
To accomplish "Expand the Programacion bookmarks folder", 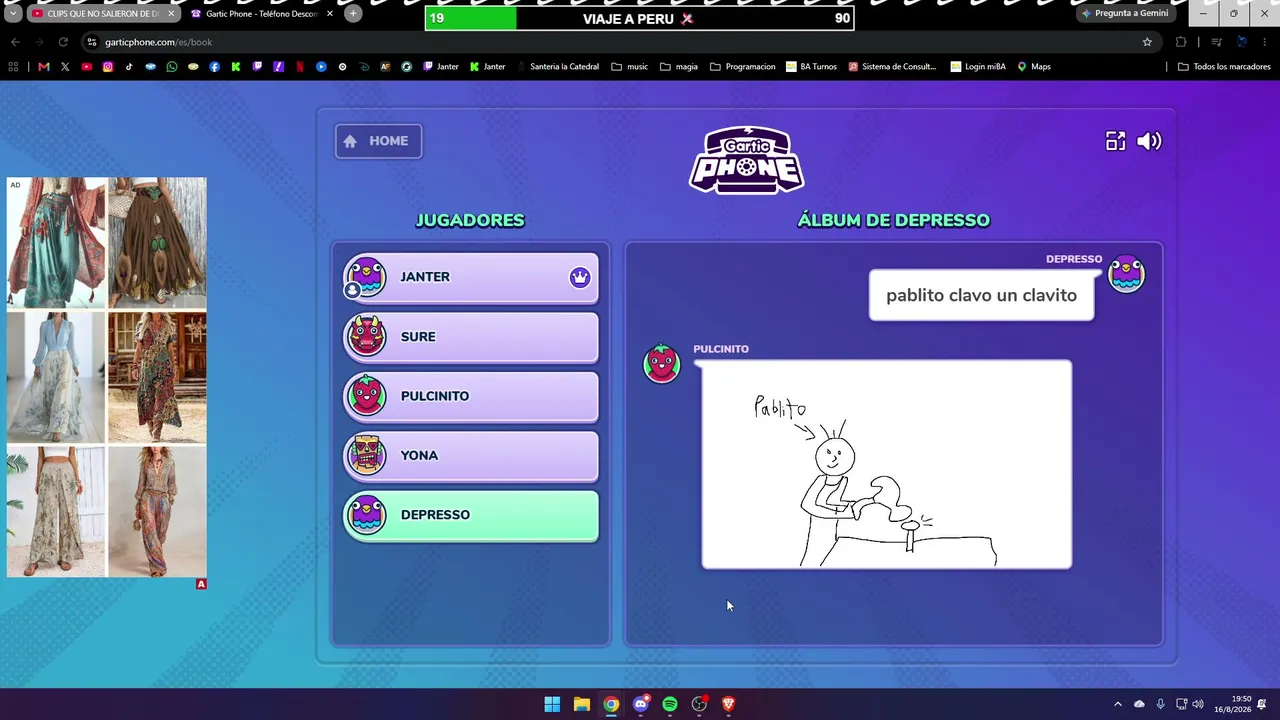I will coord(743,67).
